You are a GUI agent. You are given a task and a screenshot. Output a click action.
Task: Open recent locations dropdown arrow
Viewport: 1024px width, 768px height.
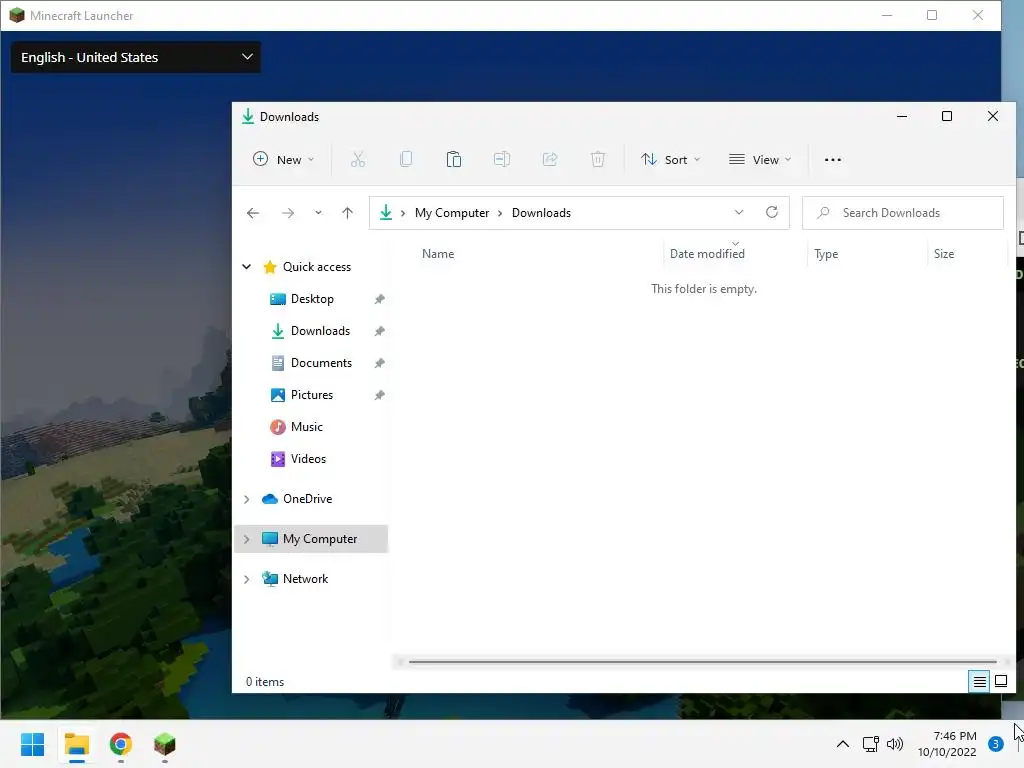pyautogui.click(x=318, y=213)
